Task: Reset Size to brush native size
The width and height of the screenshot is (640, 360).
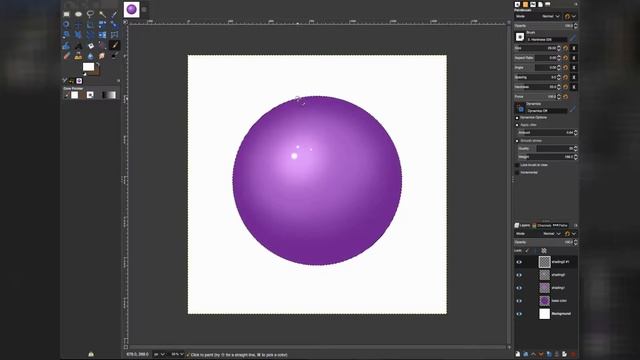Action: pos(566,48)
